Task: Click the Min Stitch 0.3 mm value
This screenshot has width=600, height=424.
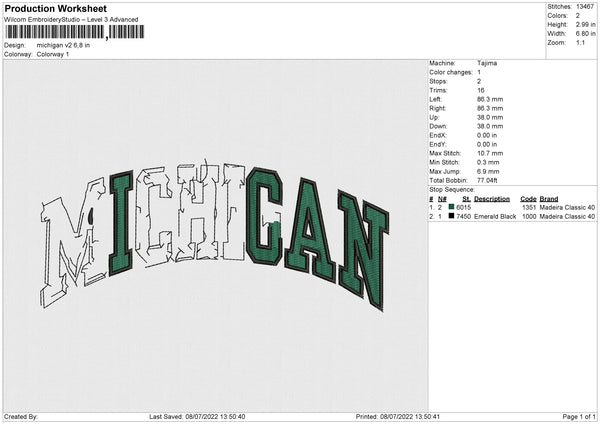Action: point(488,163)
